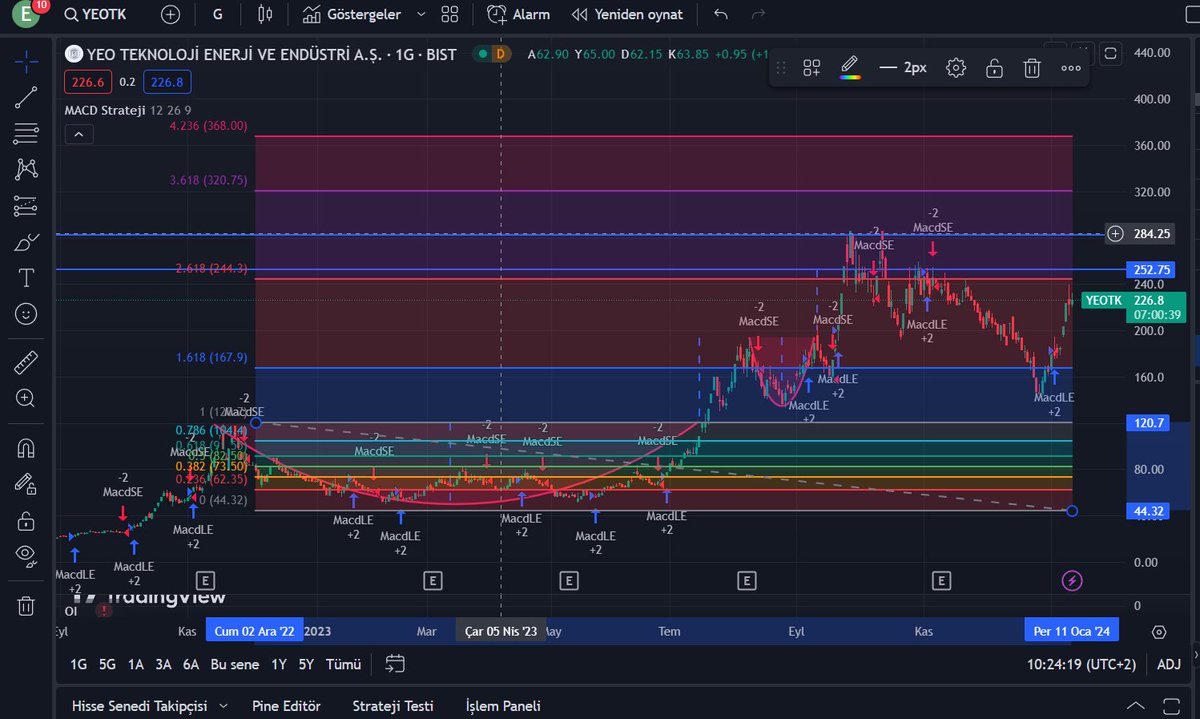Click the lightning icon on the time axis
The image size is (1200, 719).
pyautogui.click(x=1072, y=580)
